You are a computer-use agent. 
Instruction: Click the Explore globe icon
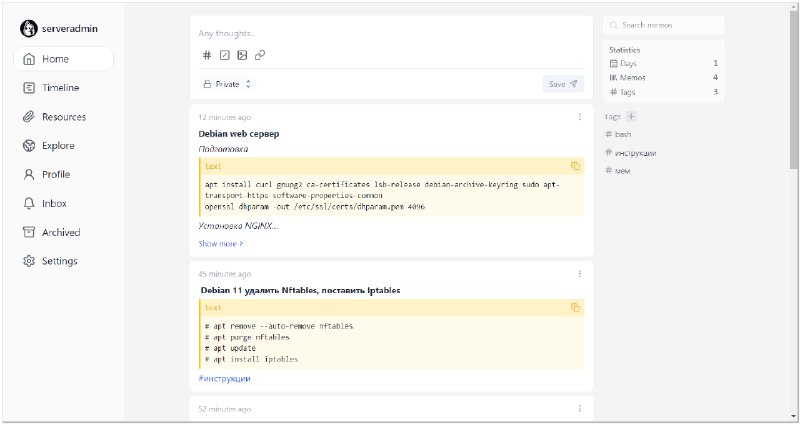[29, 146]
